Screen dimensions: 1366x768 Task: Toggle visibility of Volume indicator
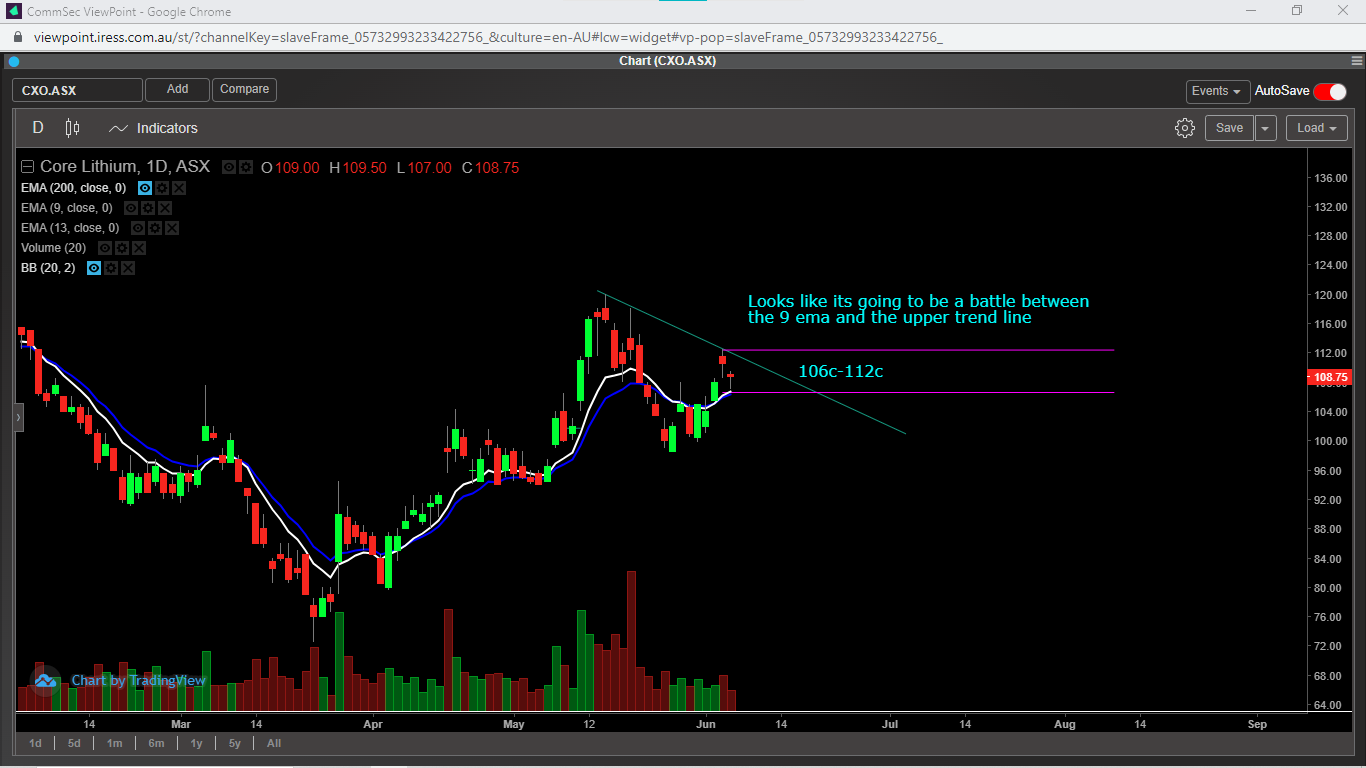[x=105, y=248]
